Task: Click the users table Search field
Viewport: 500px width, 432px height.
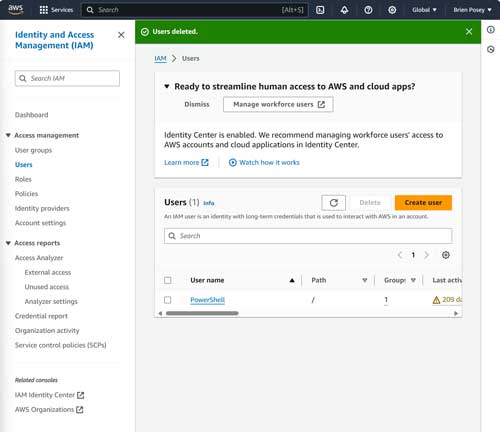Action: (308, 236)
